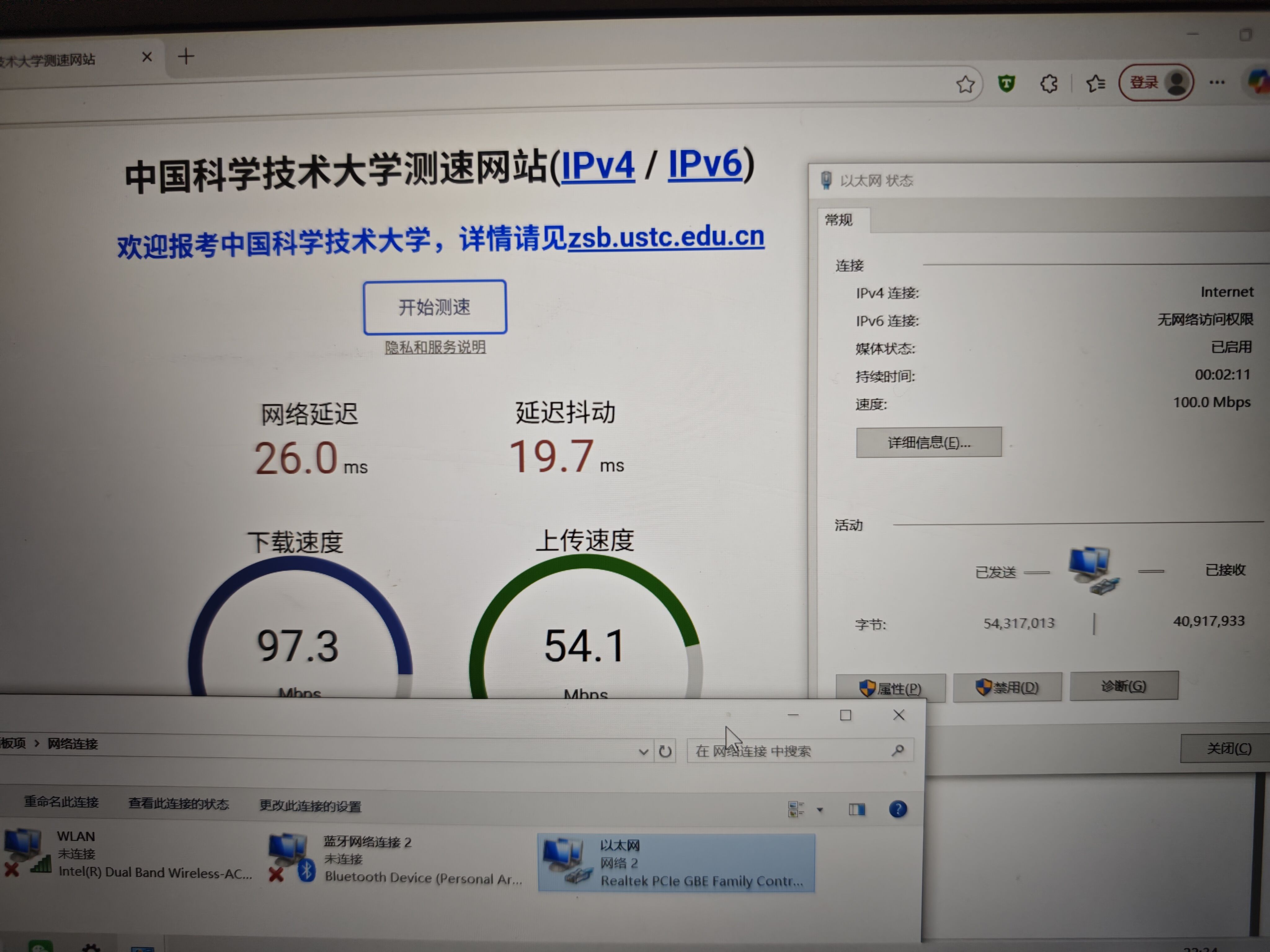Click the 开始测速 button

tap(435, 307)
